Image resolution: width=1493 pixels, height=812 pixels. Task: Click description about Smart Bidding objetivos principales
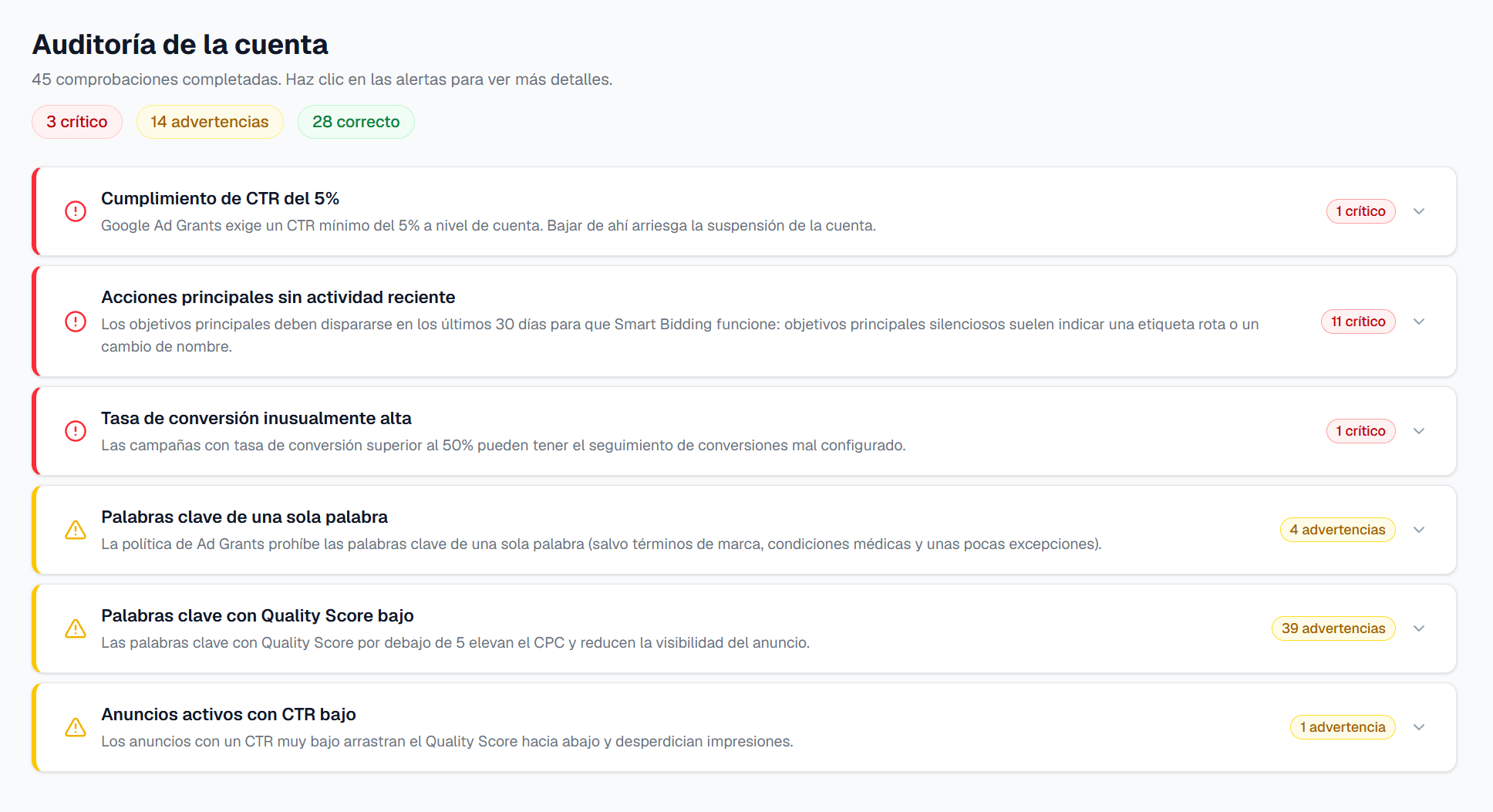(x=680, y=335)
